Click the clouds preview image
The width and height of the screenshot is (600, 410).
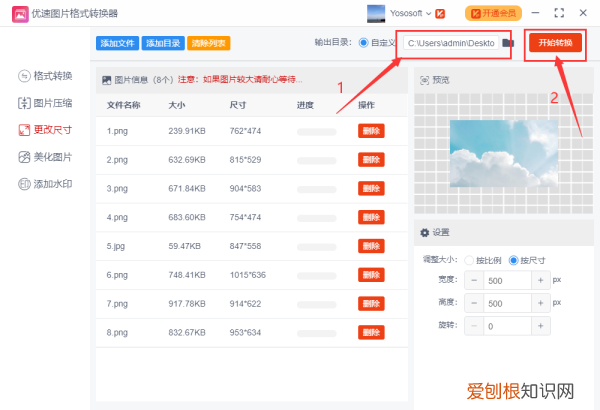click(504, 154)
